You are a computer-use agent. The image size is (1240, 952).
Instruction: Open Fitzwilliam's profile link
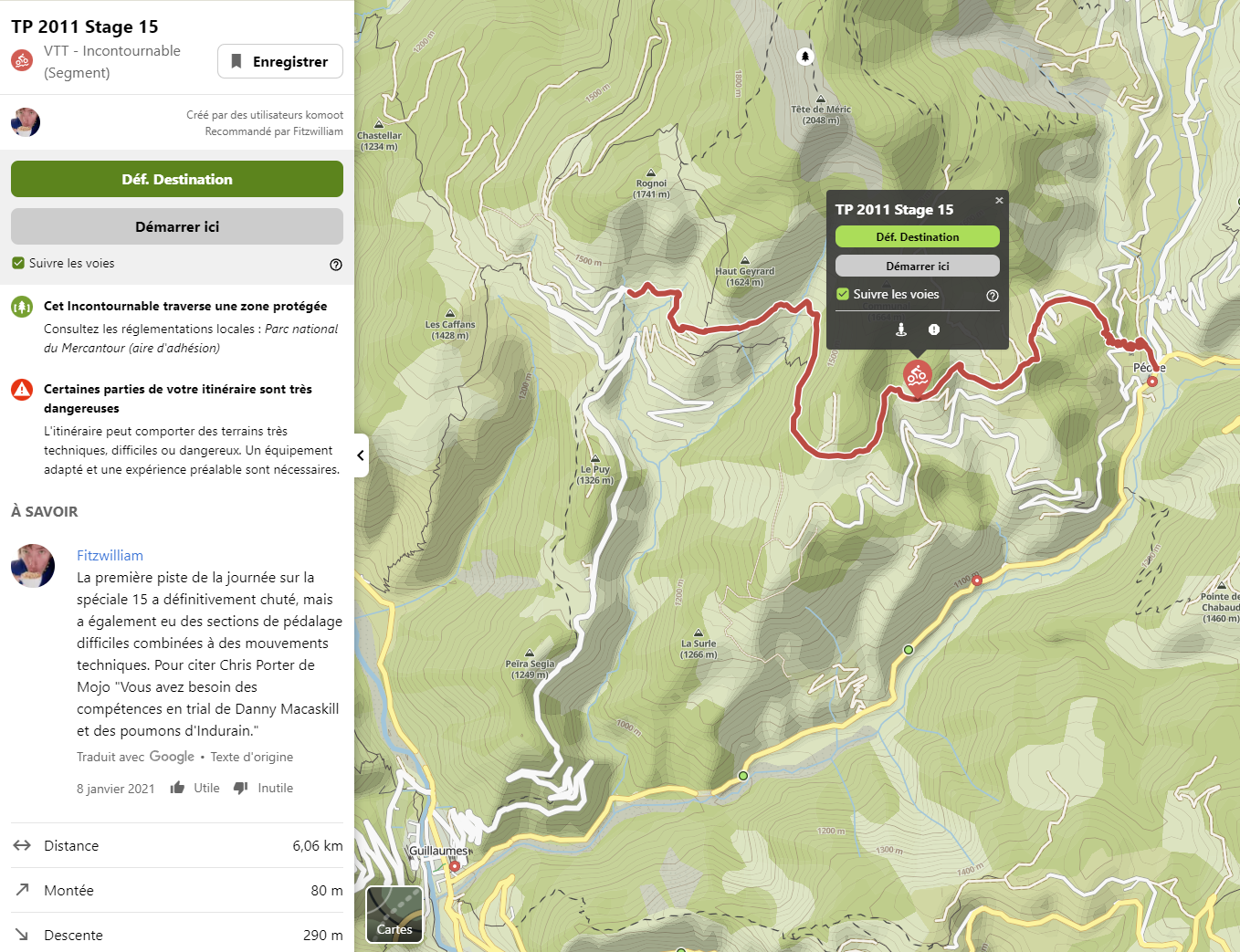point(110,555)
